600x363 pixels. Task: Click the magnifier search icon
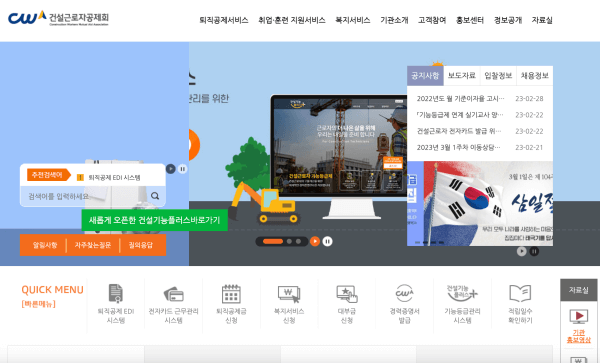155,196
